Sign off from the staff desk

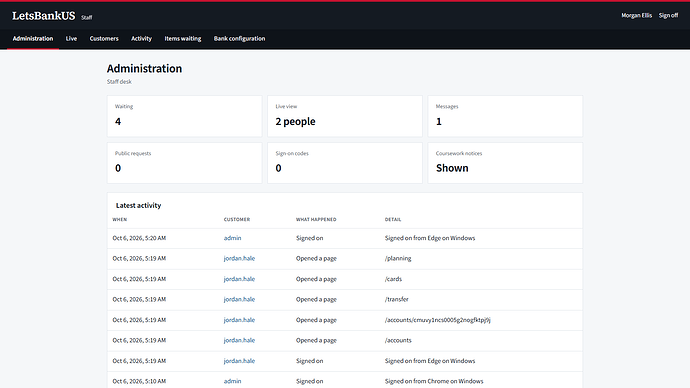coord(668,15)
